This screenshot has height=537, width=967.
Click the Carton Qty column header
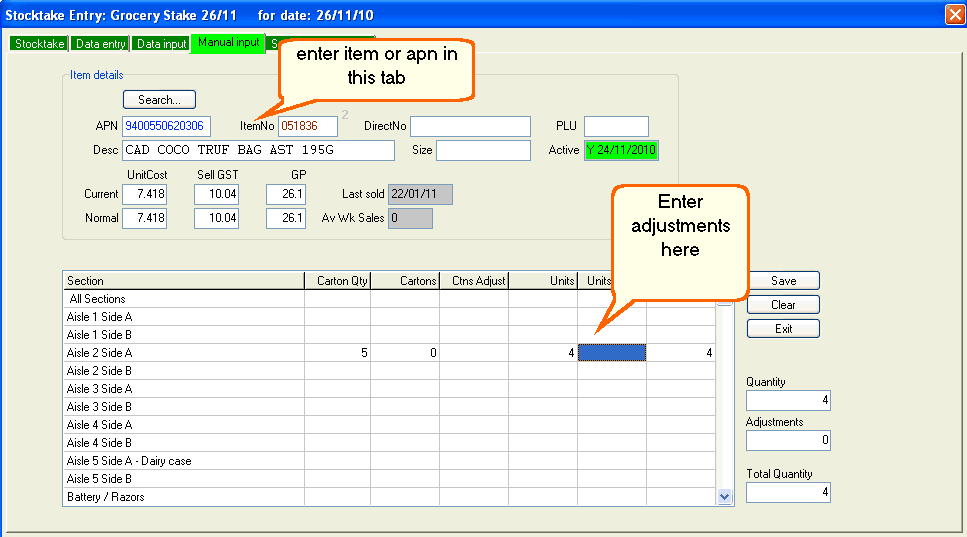coord(338,281)
